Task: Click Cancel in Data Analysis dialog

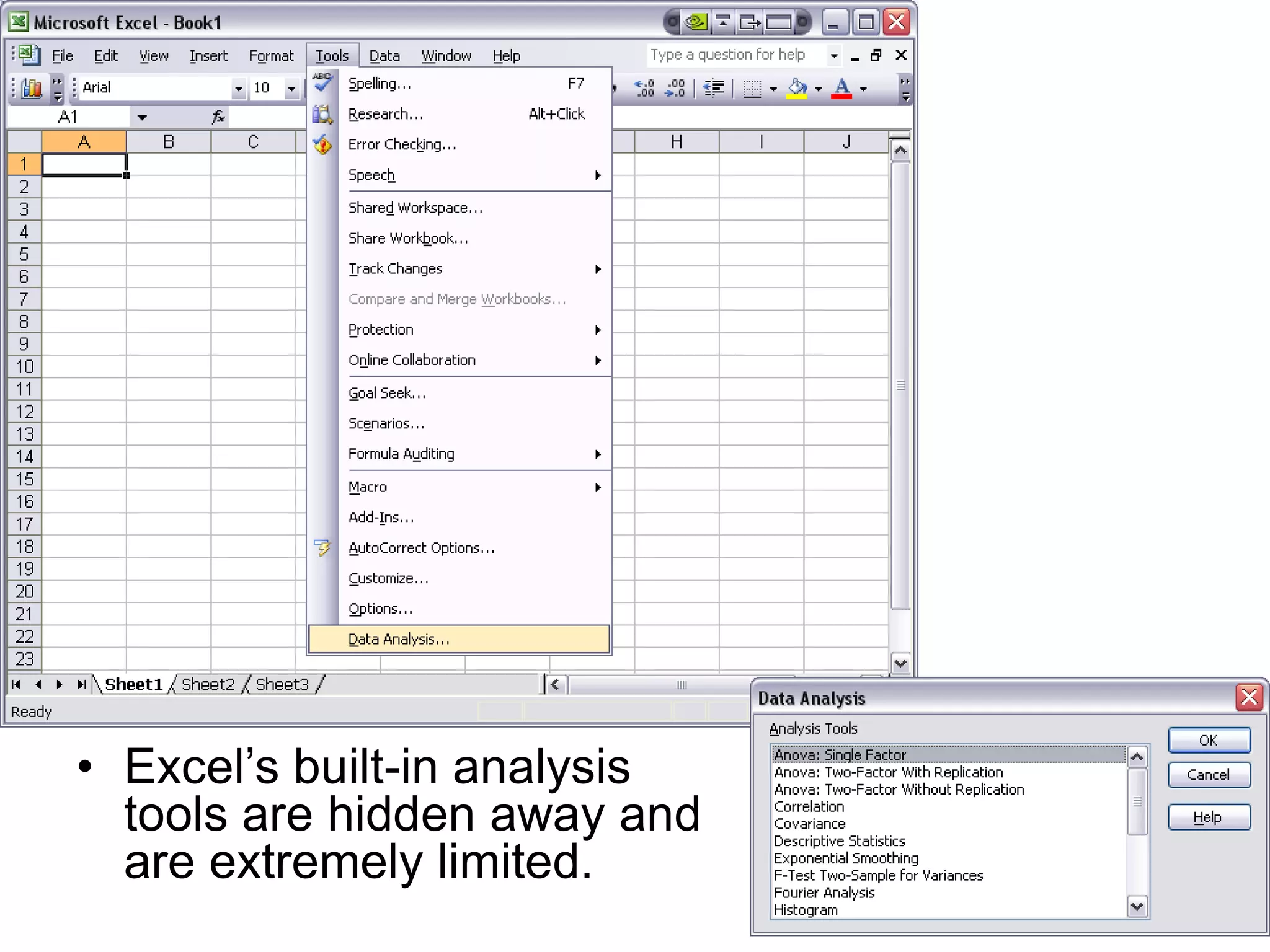Action: point(1209,775)
